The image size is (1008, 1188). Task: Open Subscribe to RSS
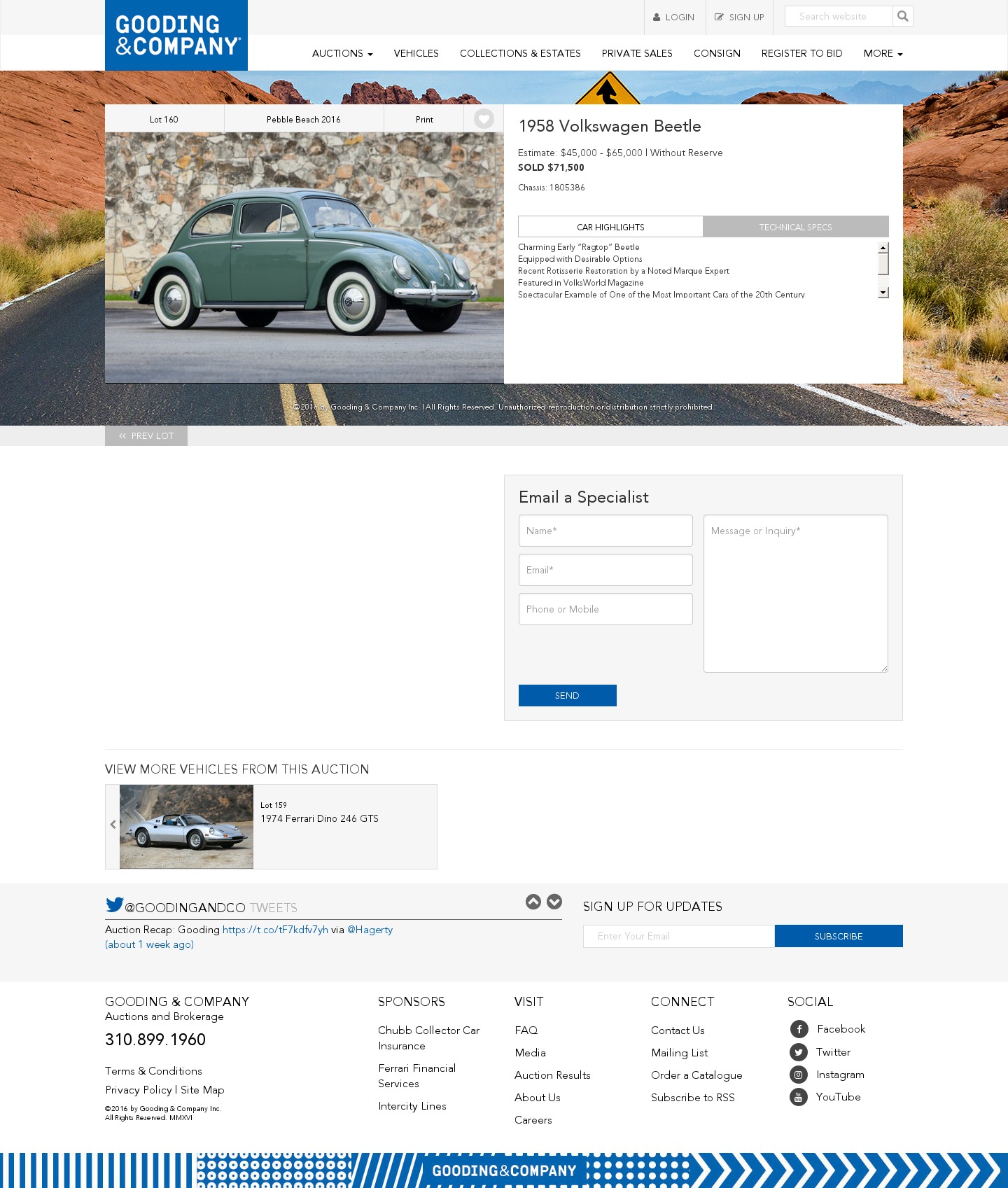[x=693, y=1098]
